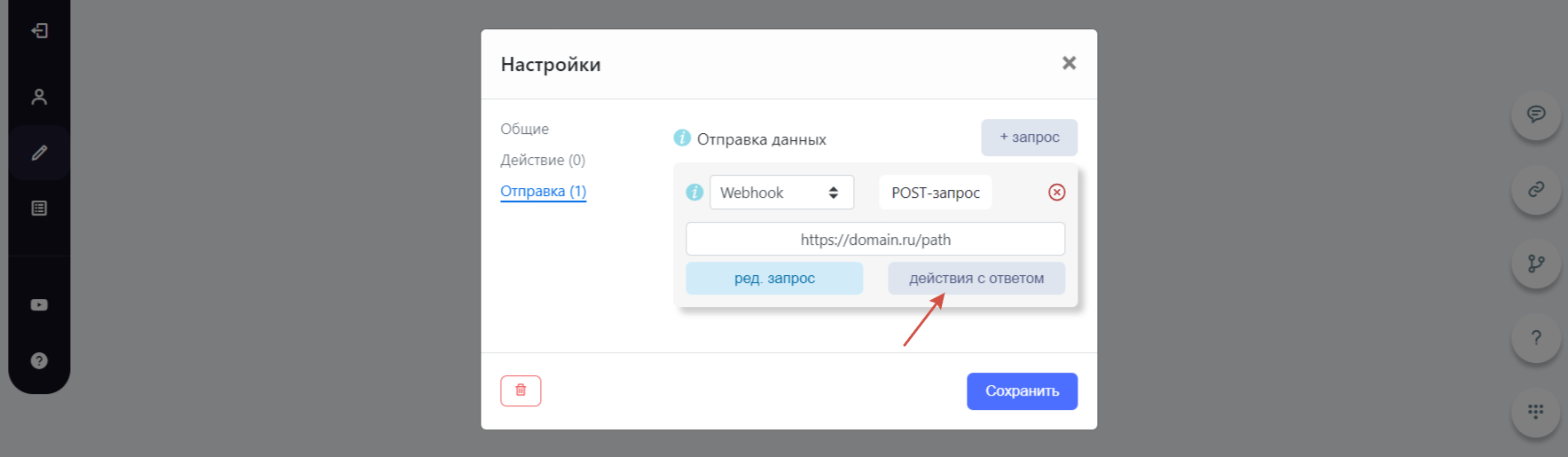Click the red trash delete button
This screenshot has width=1568, height=457.
521,390
